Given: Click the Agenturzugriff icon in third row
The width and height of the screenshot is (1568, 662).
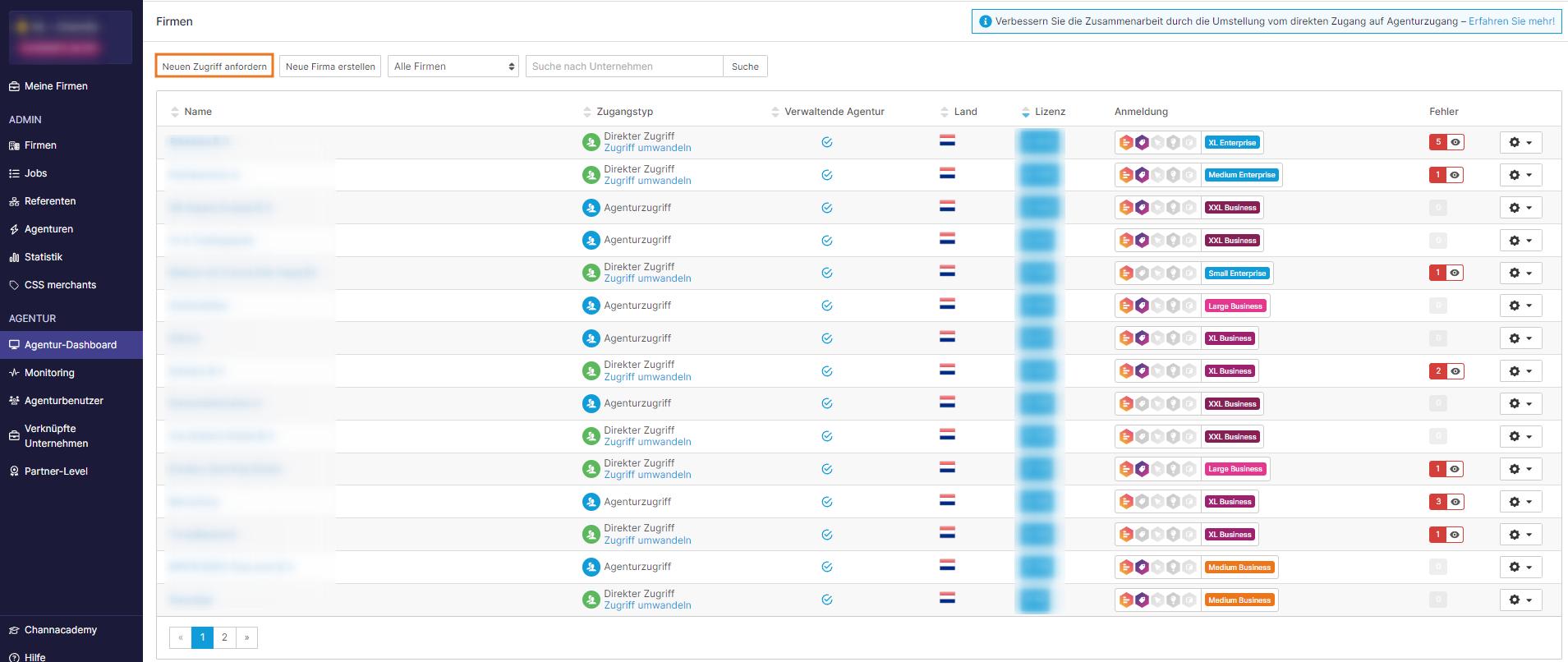Looking at the screenshot, I should [x=591, y=208].
